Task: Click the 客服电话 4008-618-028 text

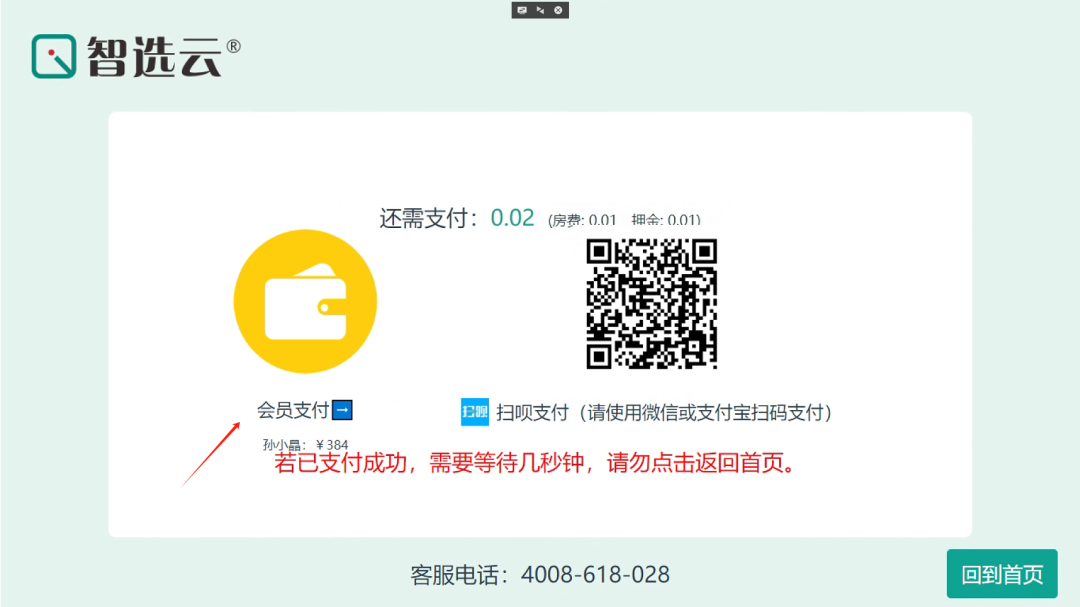Action: click(x=540, y=575)
